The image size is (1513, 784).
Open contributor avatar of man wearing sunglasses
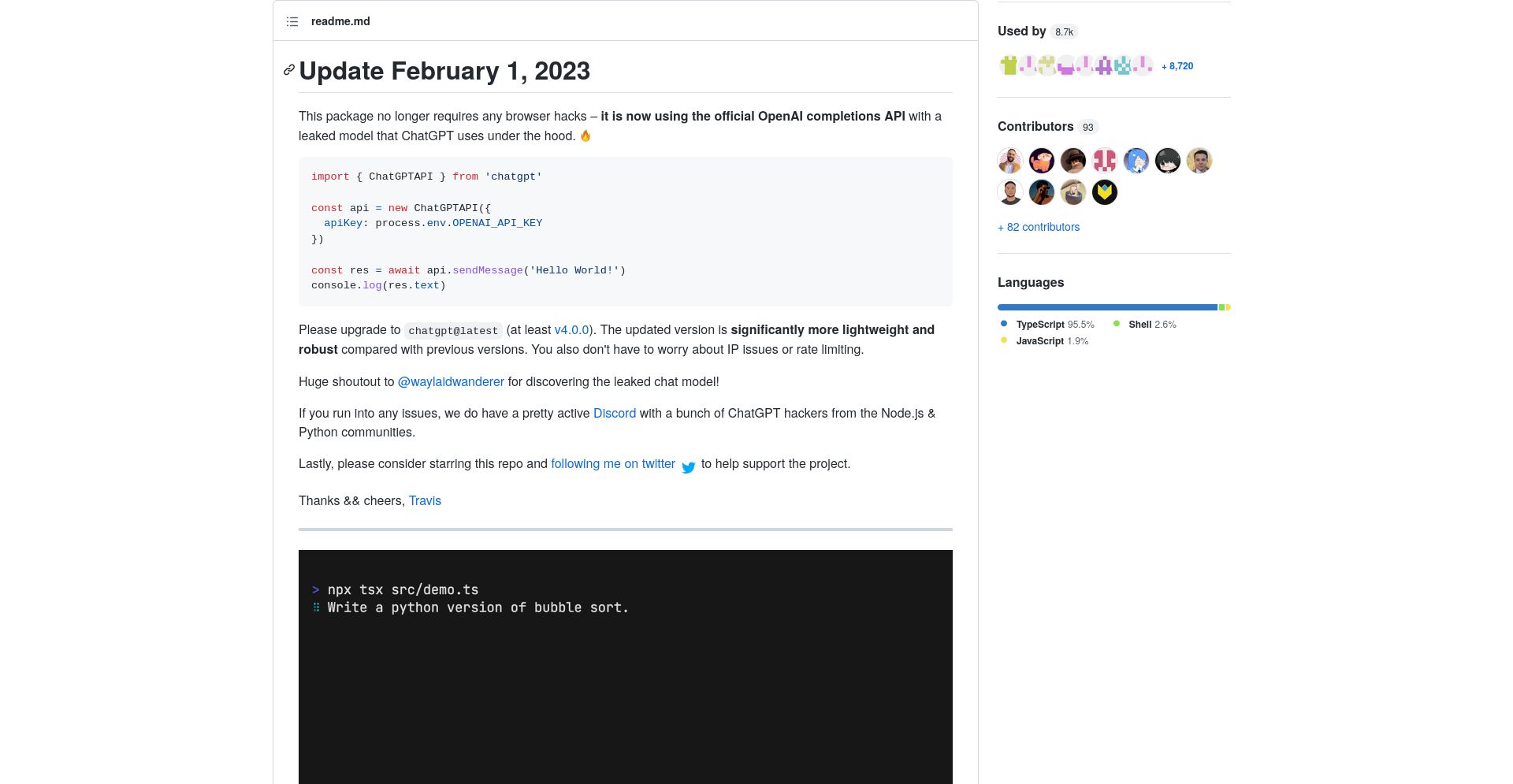click(x=1042, y=192)
